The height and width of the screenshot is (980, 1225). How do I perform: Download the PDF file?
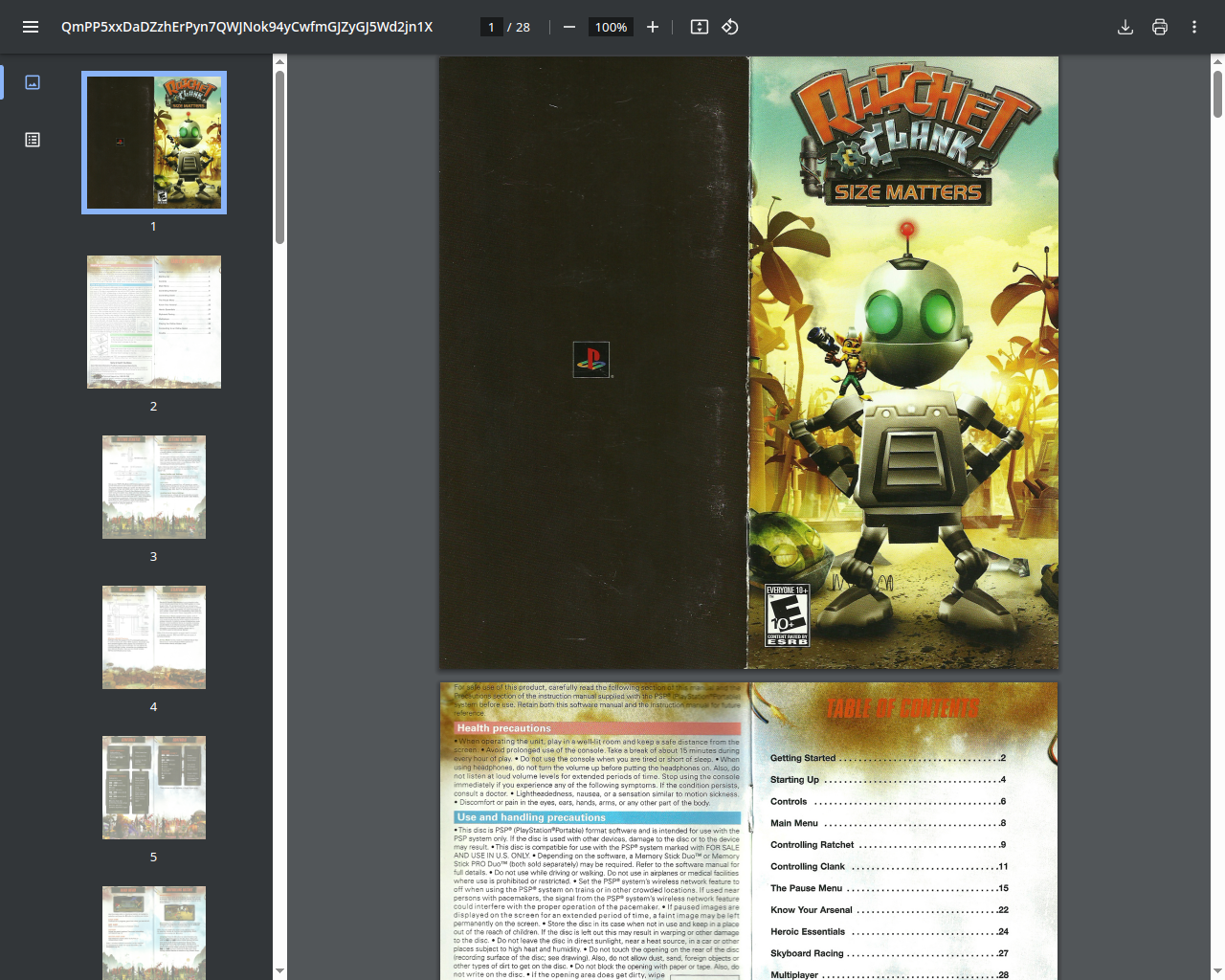1125,27
